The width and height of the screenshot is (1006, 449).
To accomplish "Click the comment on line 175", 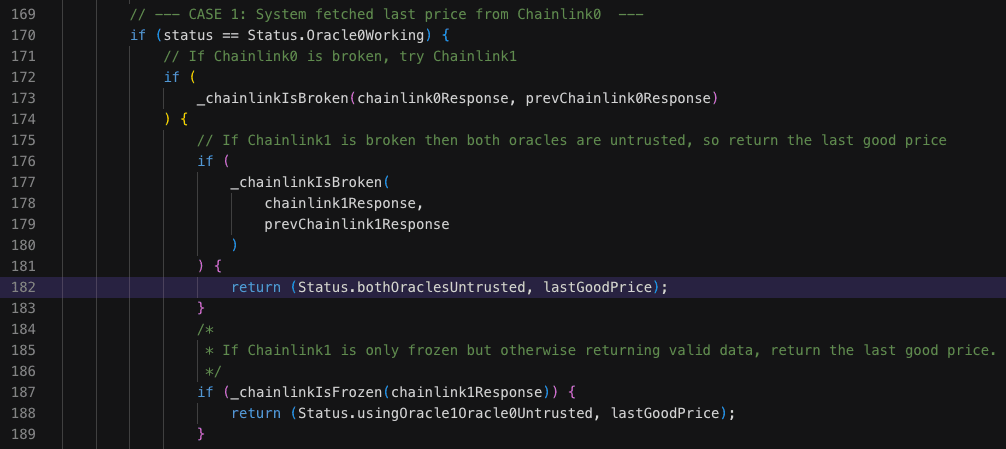I will 572,140.
